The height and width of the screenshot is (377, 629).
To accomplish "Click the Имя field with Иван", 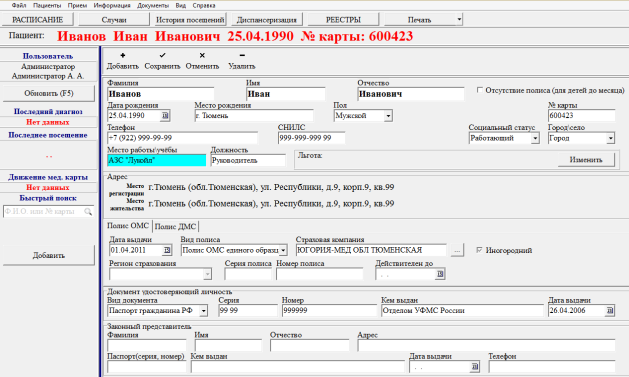I will 285,94.
